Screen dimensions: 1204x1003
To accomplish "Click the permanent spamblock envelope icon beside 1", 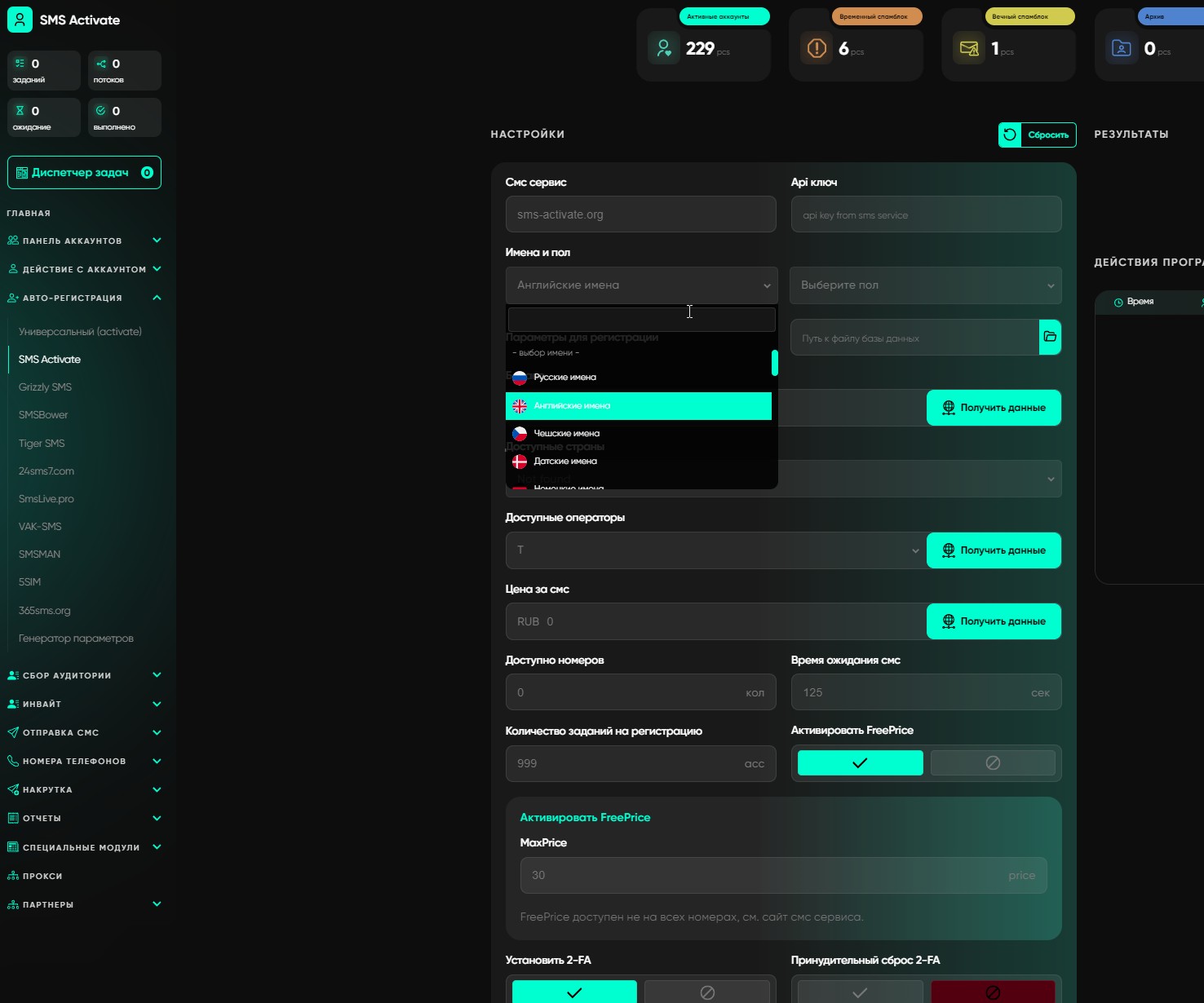I will (x=969, y=48).
